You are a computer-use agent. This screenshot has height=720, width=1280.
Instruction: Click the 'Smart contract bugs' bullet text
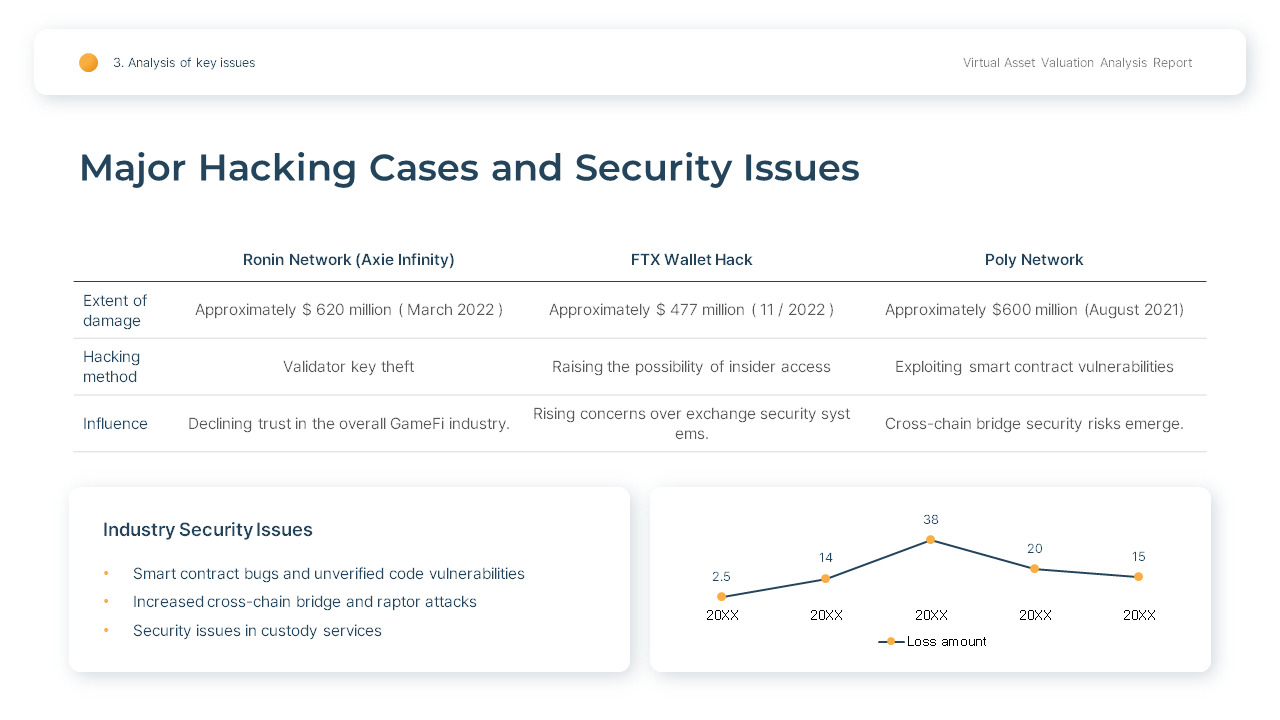tap(328, 574)
